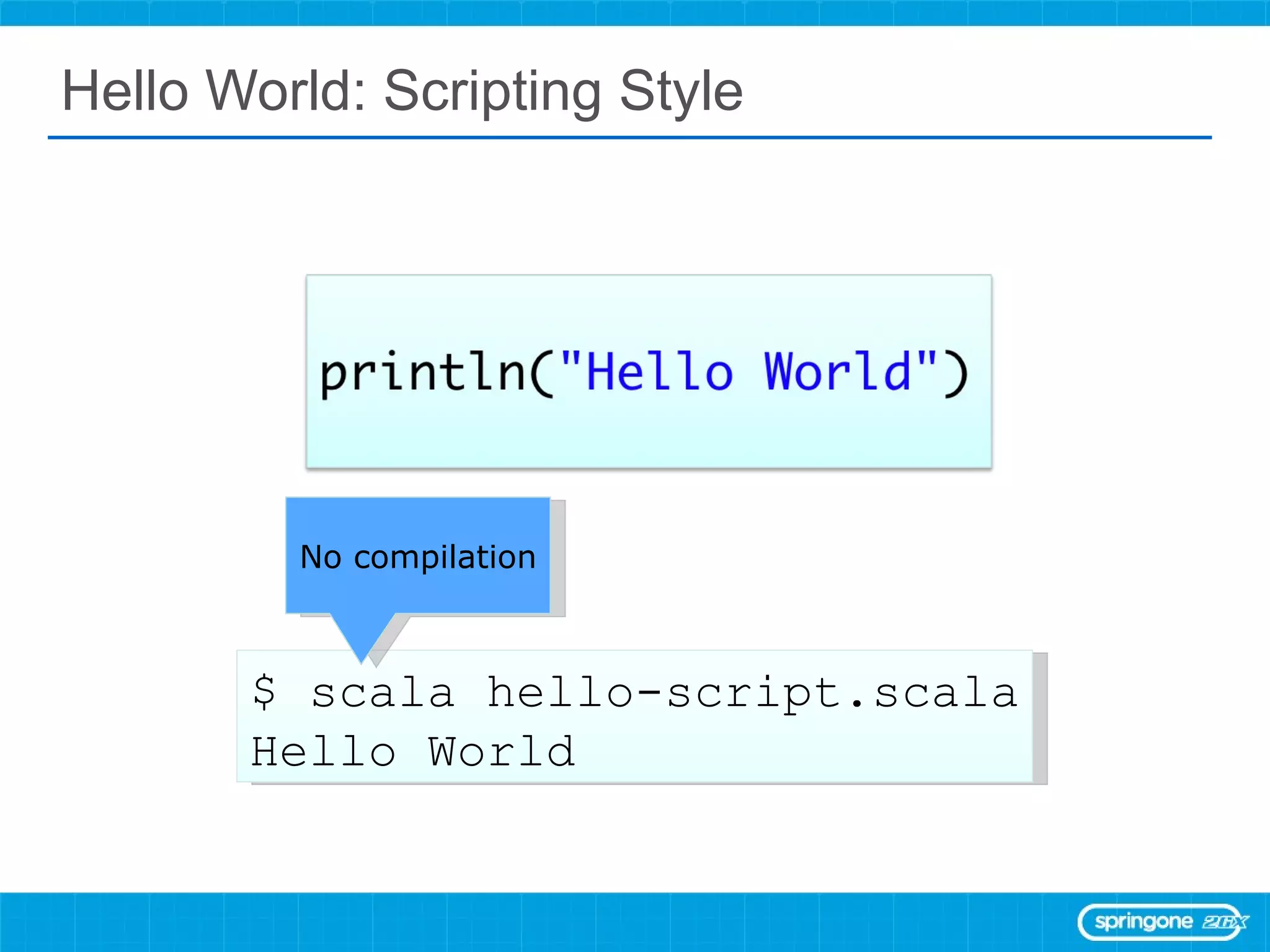
Task: Click the 'hello-script.scala' filename
Action: [x=752, y=692]
